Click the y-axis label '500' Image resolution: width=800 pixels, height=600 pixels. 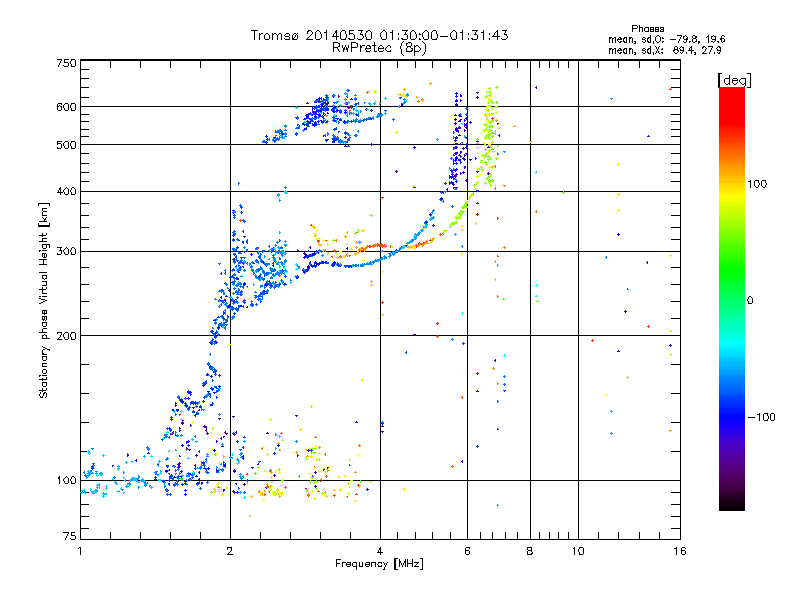pos(66,145)
